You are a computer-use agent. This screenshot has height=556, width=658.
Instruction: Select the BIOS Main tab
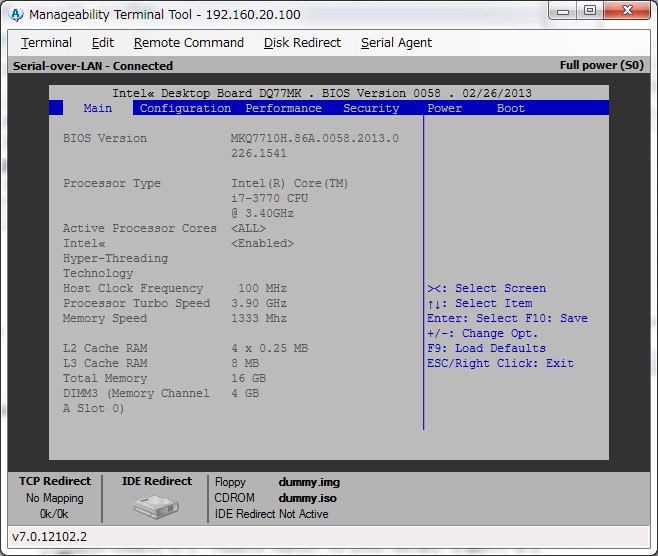coord(98,108)
